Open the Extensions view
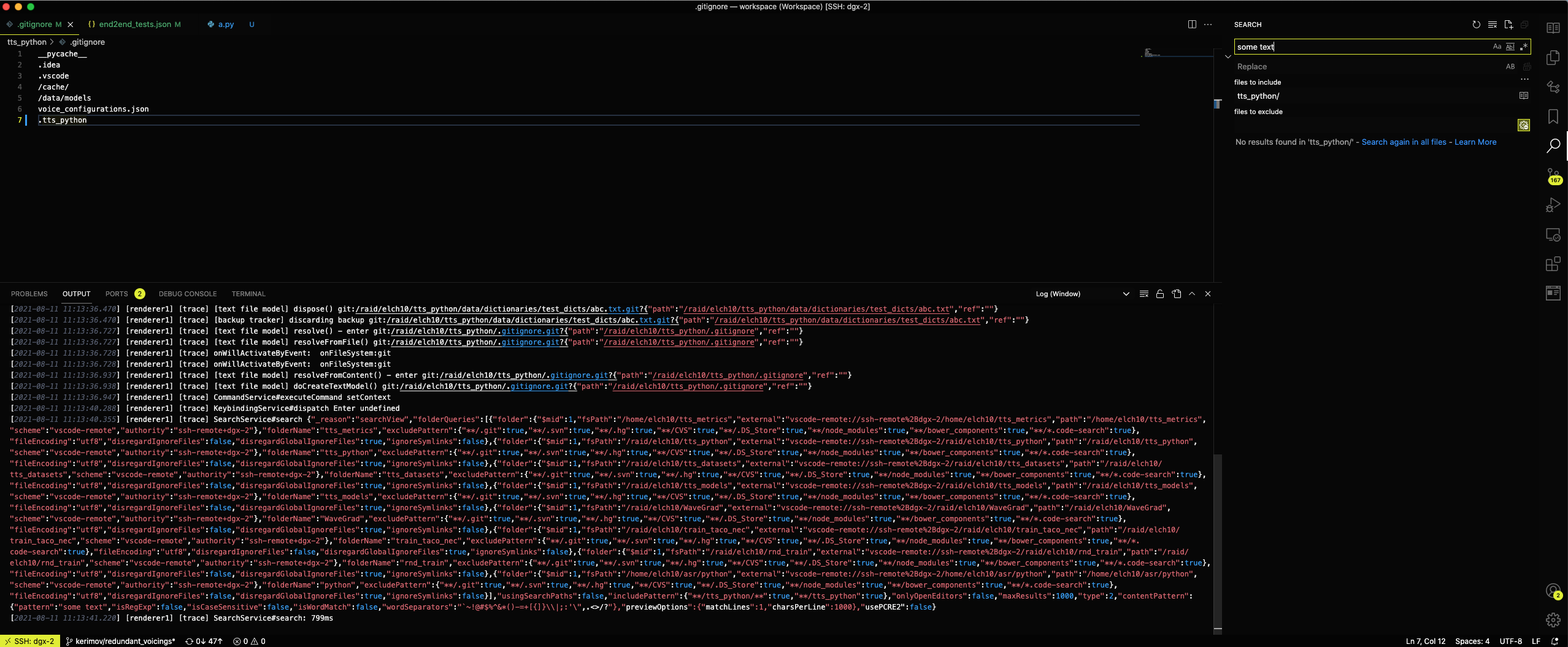Image resolution: width=1568 pixels, height=647 pixels. pyautogui.click(x=1553, y=264)
